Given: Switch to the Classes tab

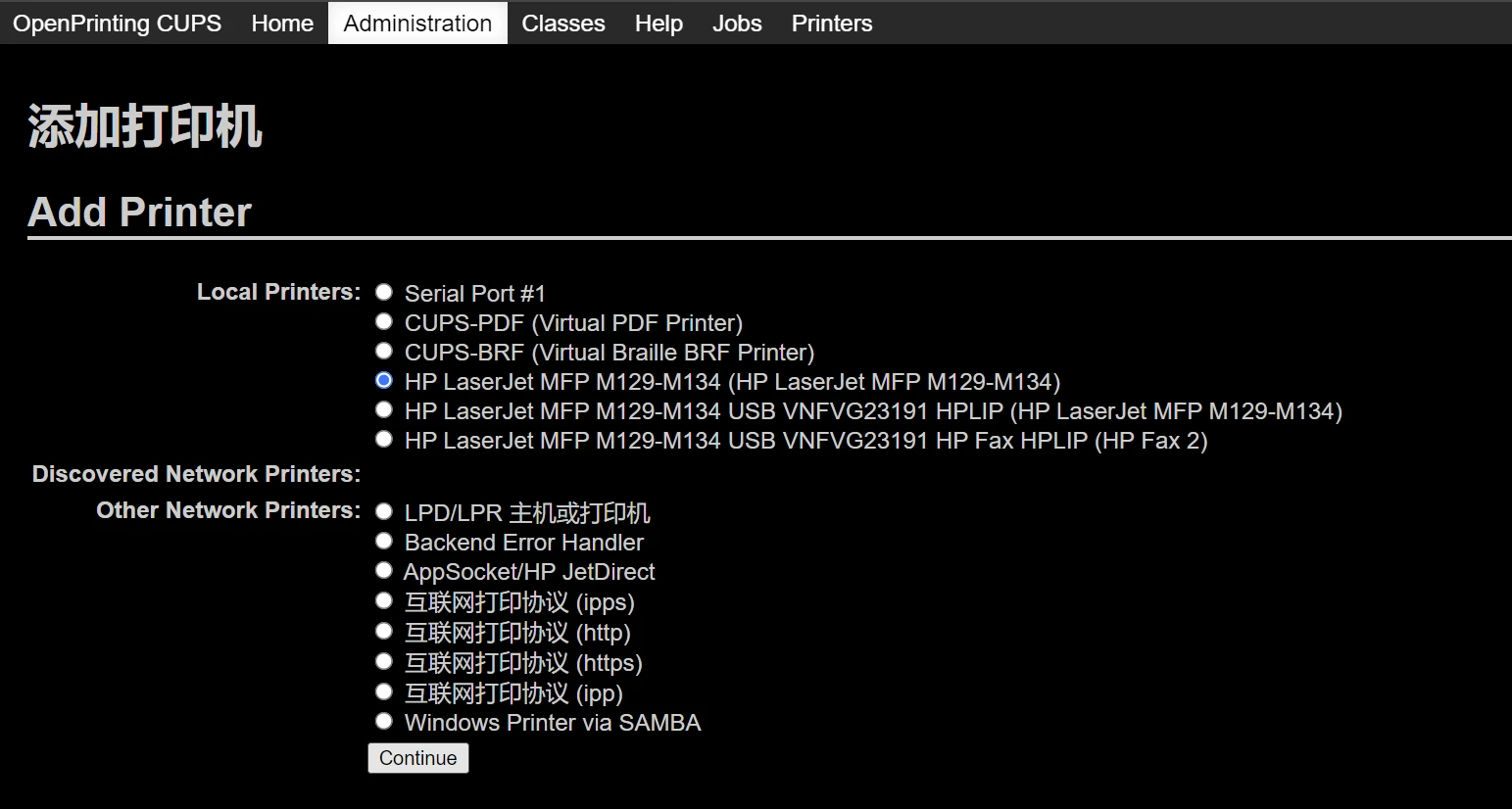Looking at the screenshot, I should point(563,23).
